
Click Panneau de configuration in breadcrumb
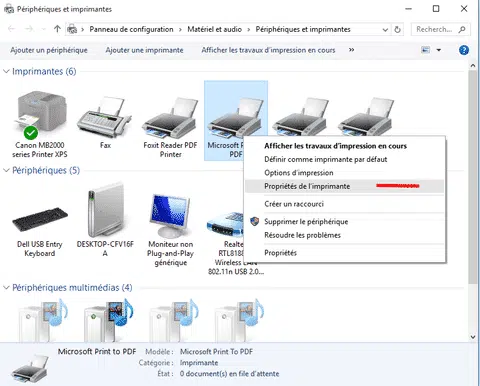(x=131, y=29)
